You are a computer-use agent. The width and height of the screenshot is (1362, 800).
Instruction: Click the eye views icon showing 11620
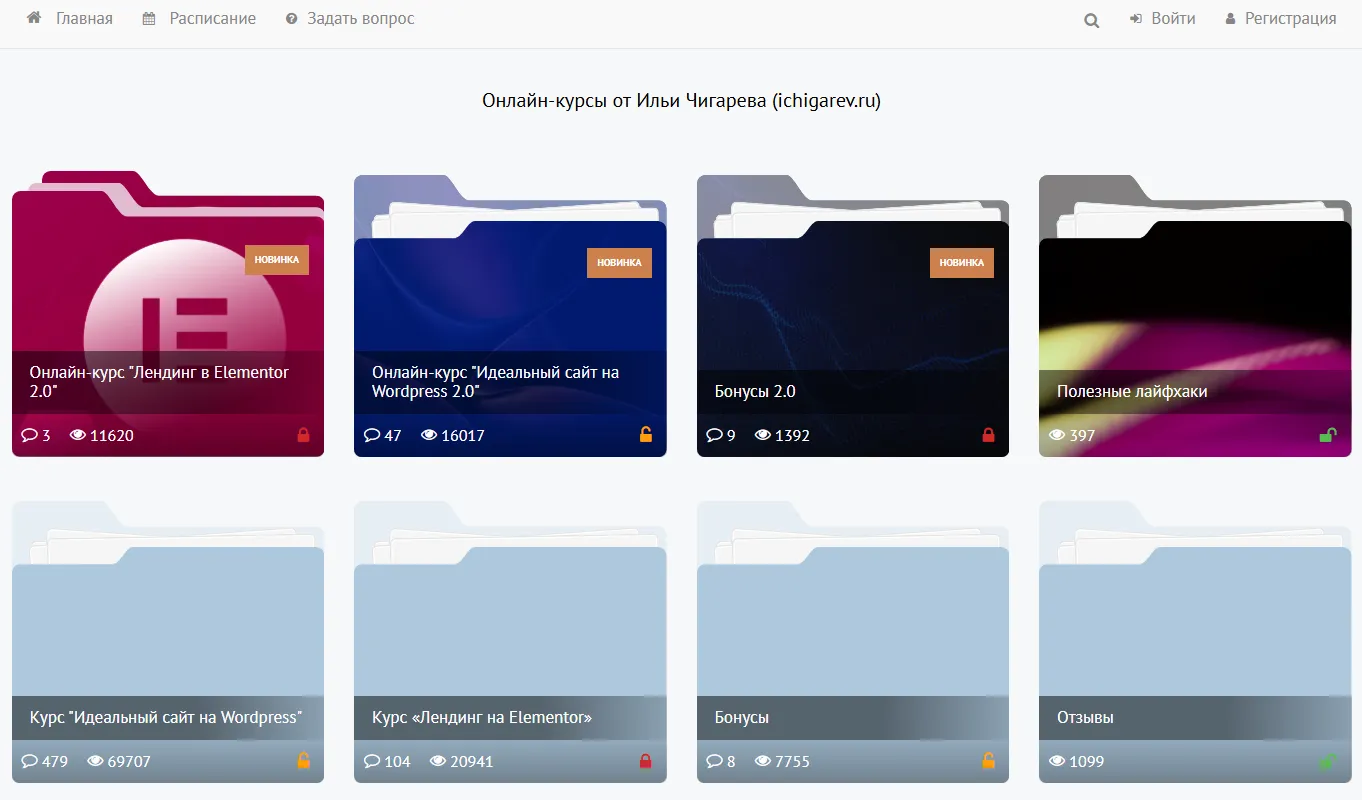point(78,435)
